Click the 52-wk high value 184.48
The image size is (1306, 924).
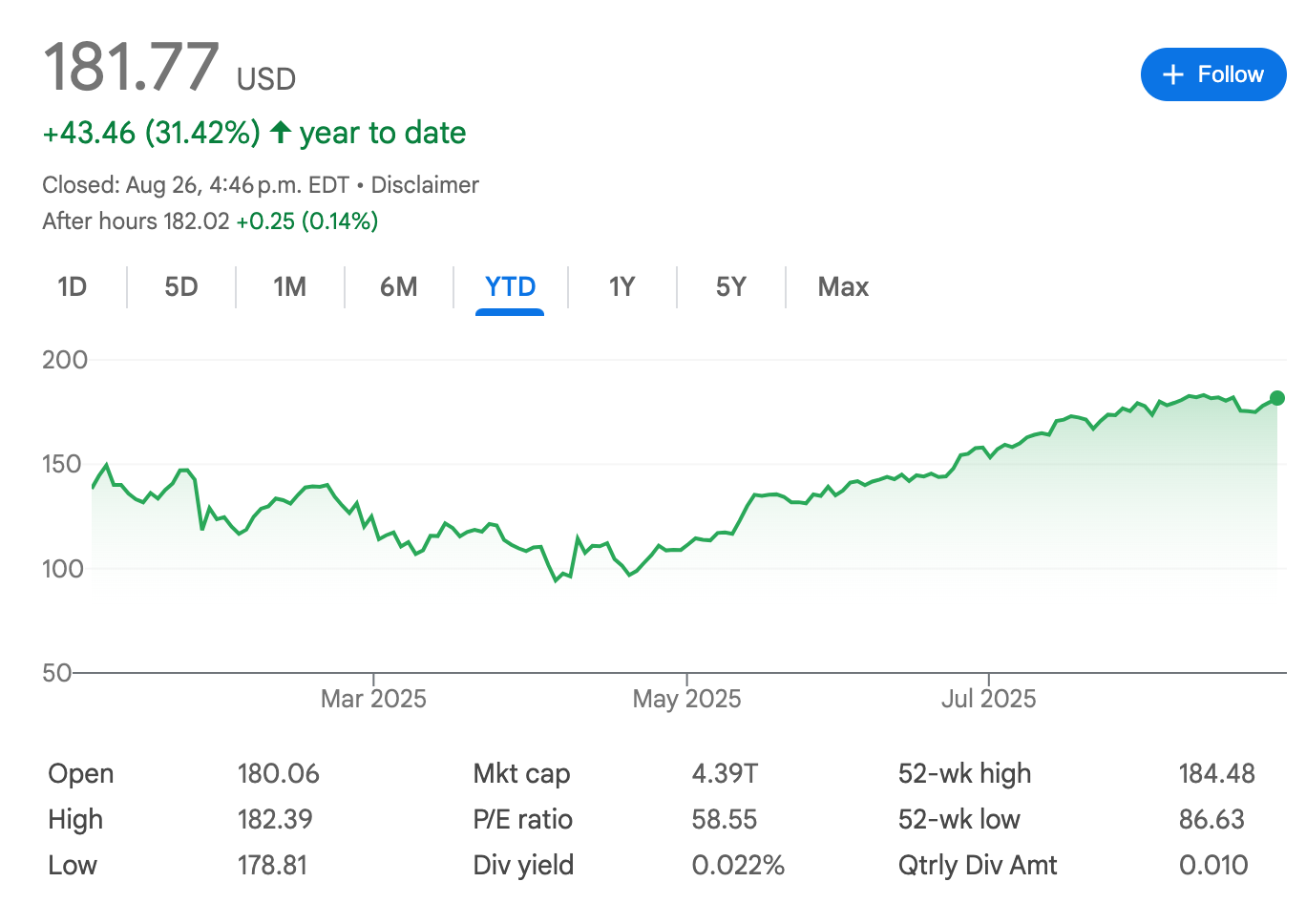pyautogui.click(x=1216, y=773)
